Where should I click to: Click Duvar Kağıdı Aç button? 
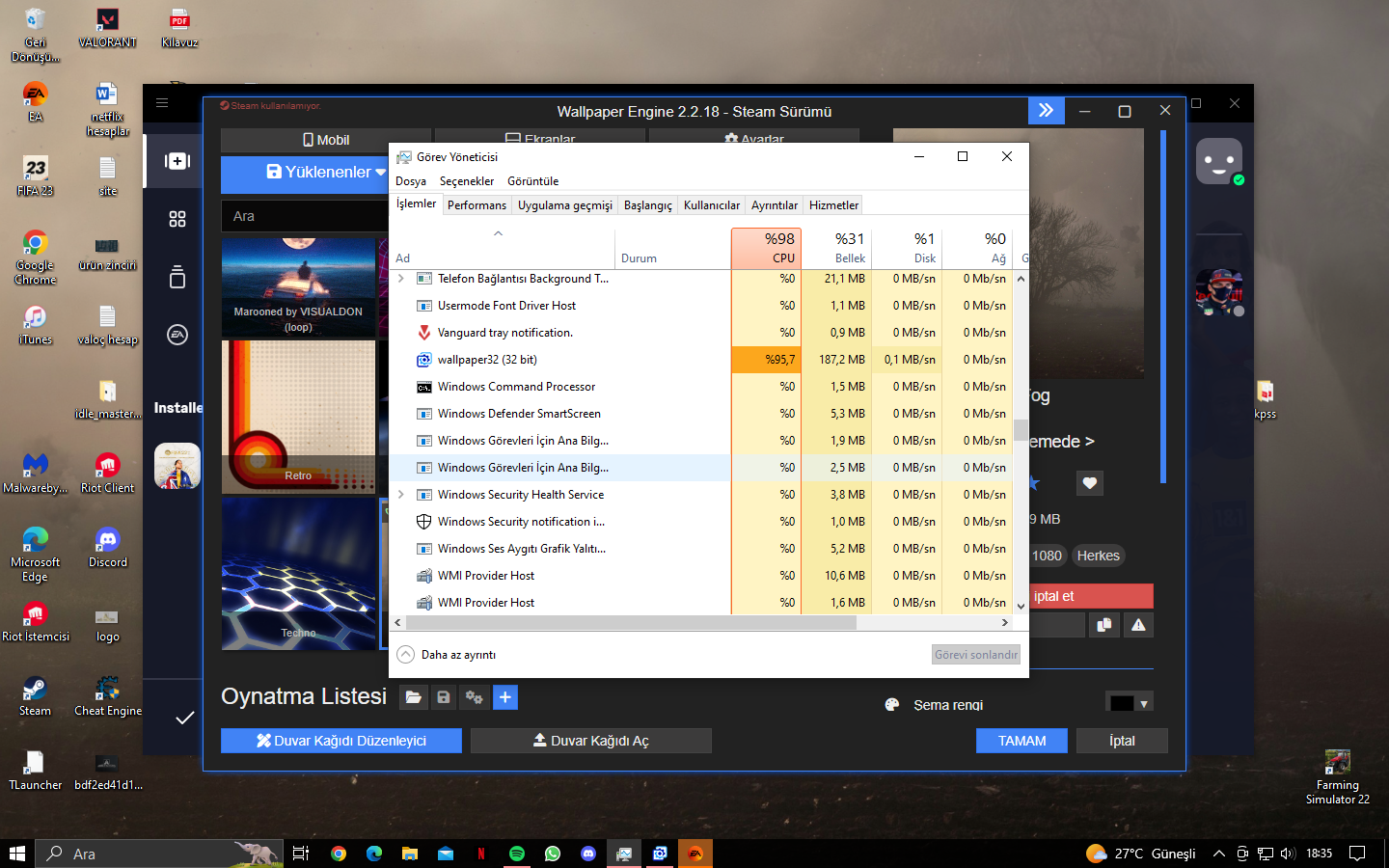tap(591, 741)
